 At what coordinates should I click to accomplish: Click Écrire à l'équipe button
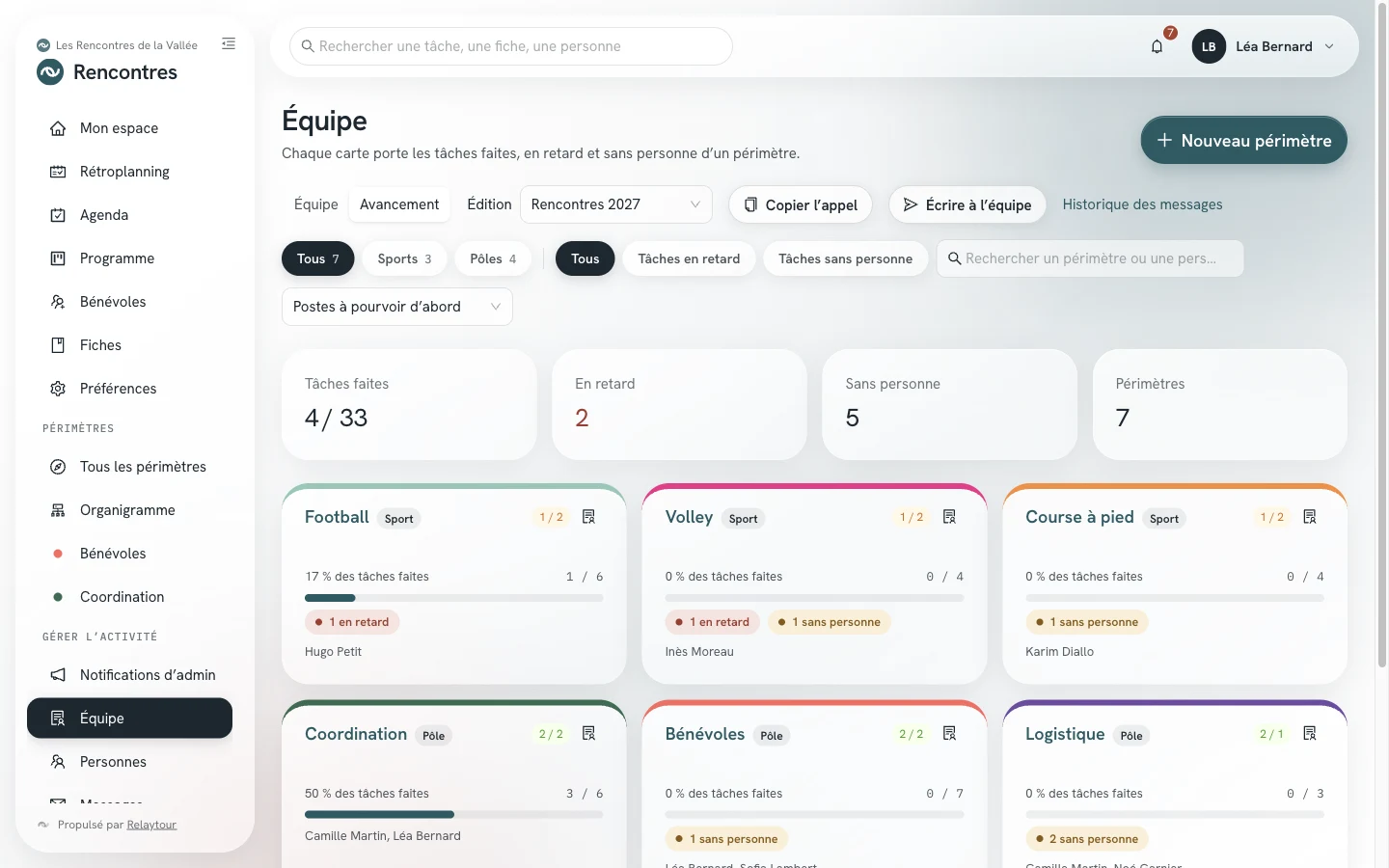click(x=967, y=204)
